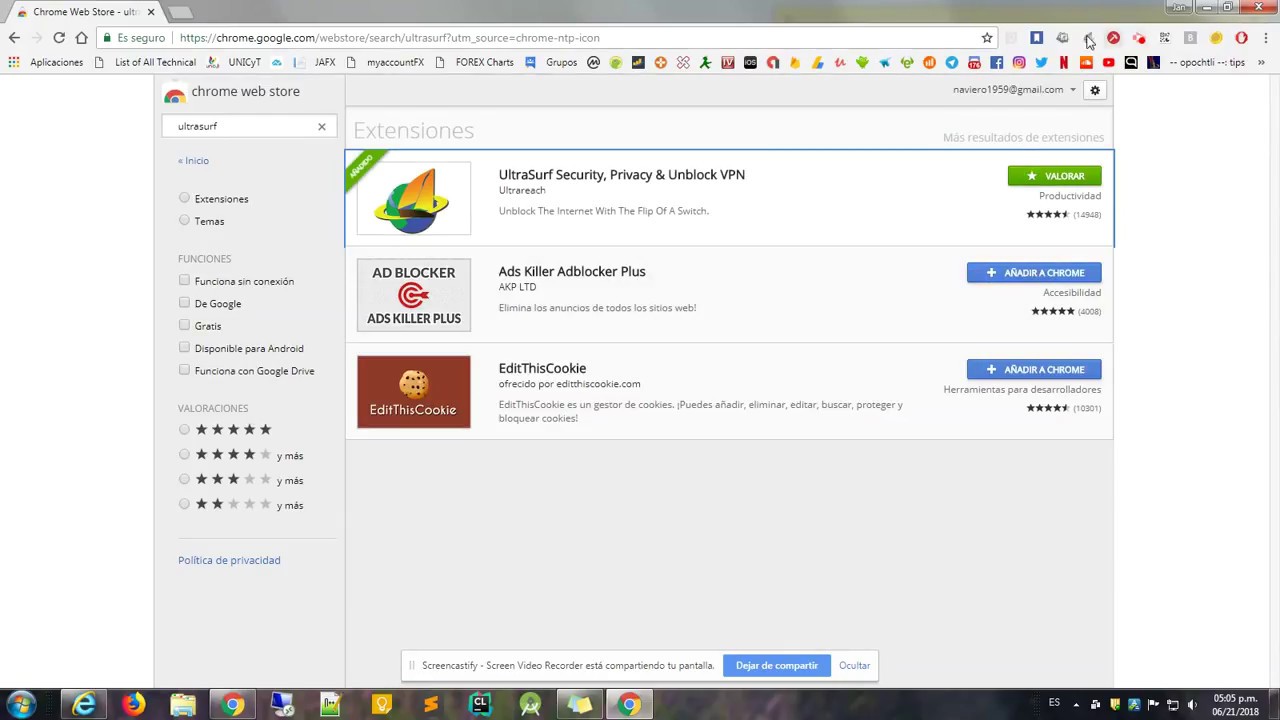1280x720 pixels.
Task: Select the three stars y más filter
Action: (184, 479)
